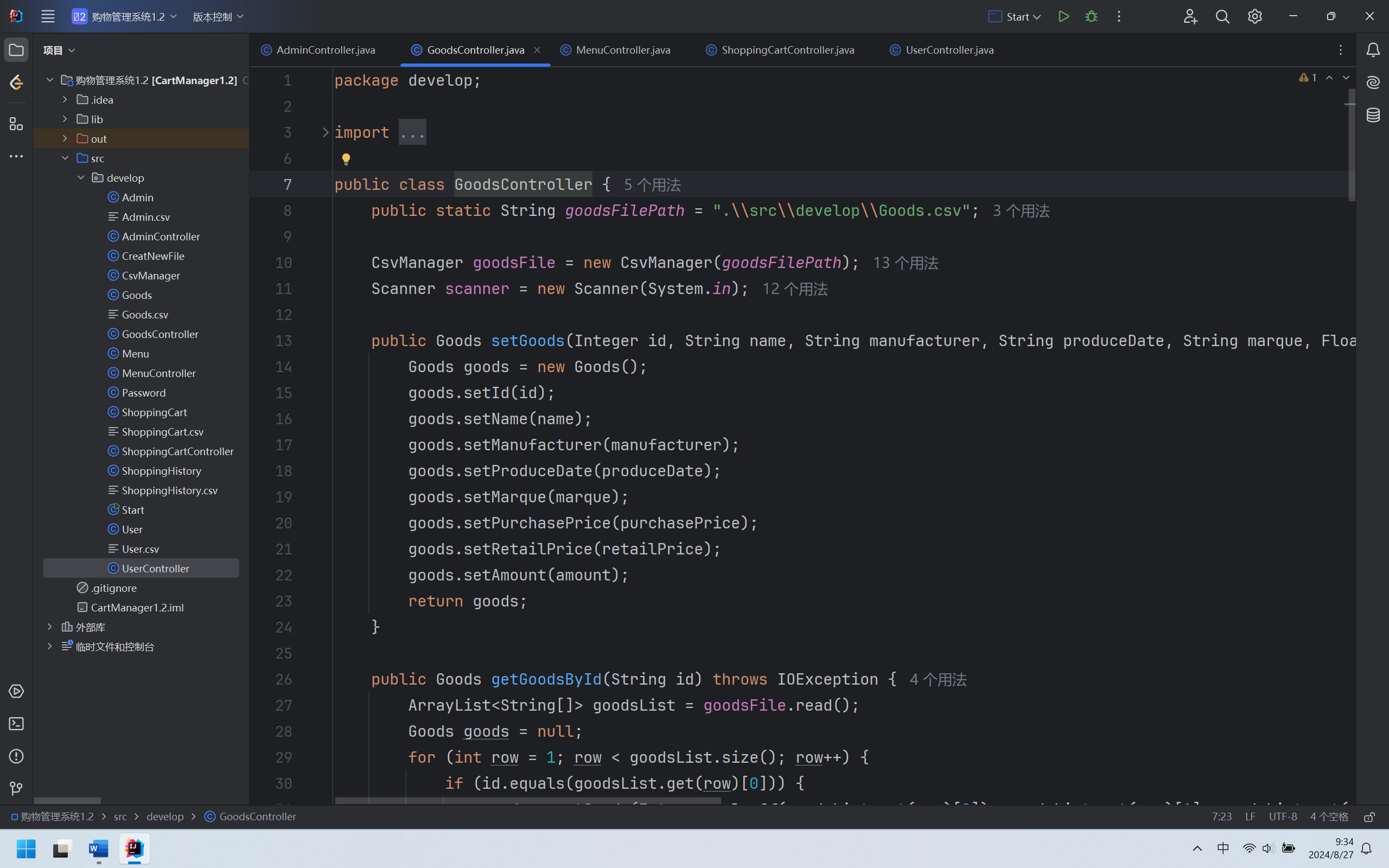Switch to ShoppingCartController.java tab

pos(787,50)
